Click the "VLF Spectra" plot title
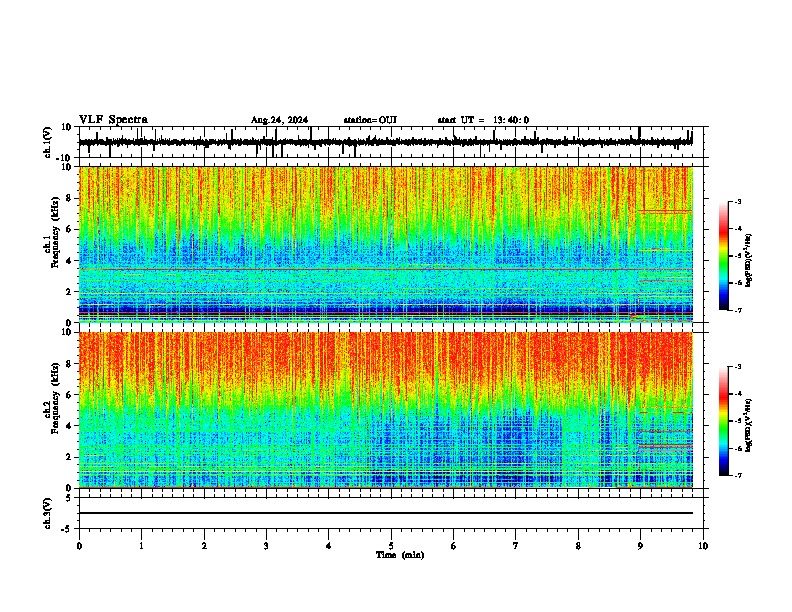Image resolution: width=792 pixels, height=612 pixels. pos(113,120)
